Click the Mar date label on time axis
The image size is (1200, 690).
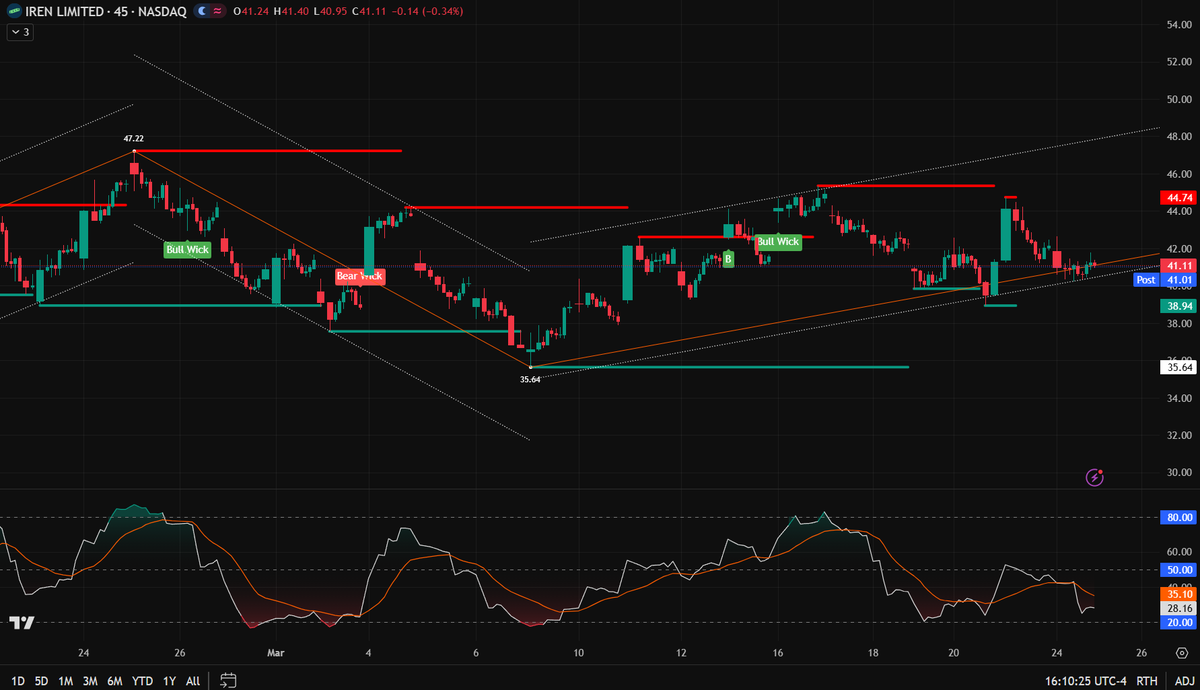tap(276, 652)
